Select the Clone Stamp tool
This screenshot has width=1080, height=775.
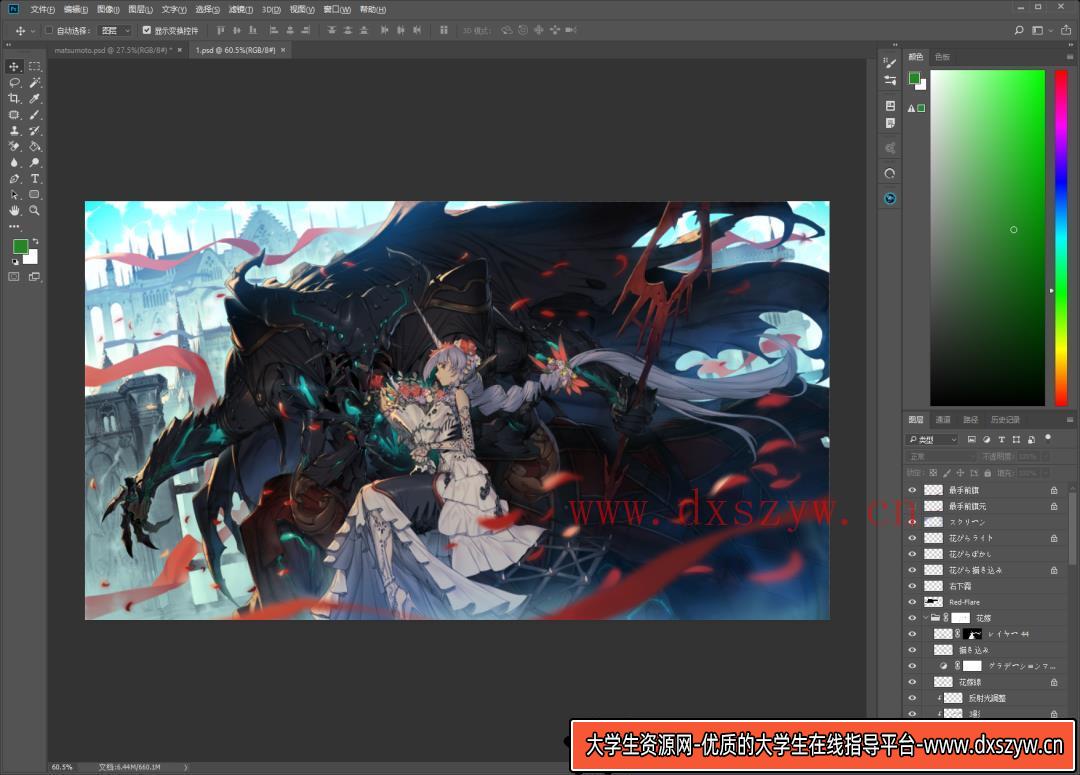click(x=14, y=130)
